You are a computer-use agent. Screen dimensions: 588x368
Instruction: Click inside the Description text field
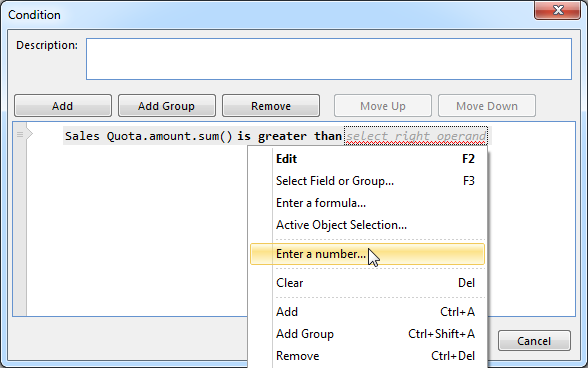[x=329, y=59]
